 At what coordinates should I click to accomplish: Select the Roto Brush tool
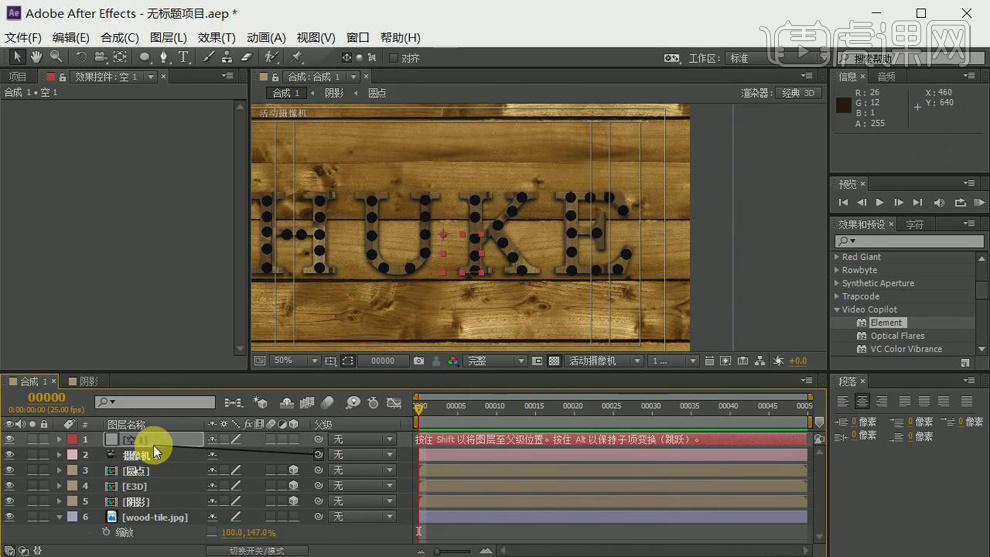pyautogui.click(x=271, y=57)
